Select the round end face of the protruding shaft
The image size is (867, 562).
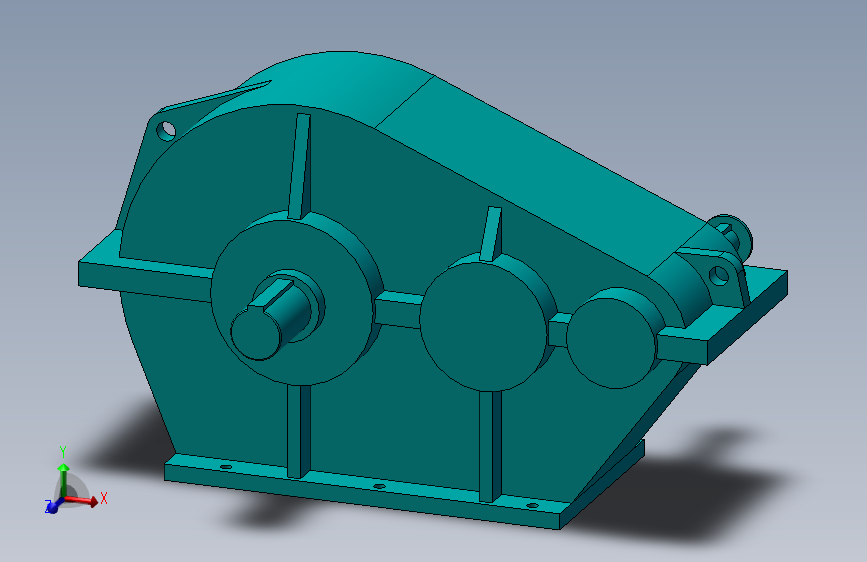[x=258, y=334]
